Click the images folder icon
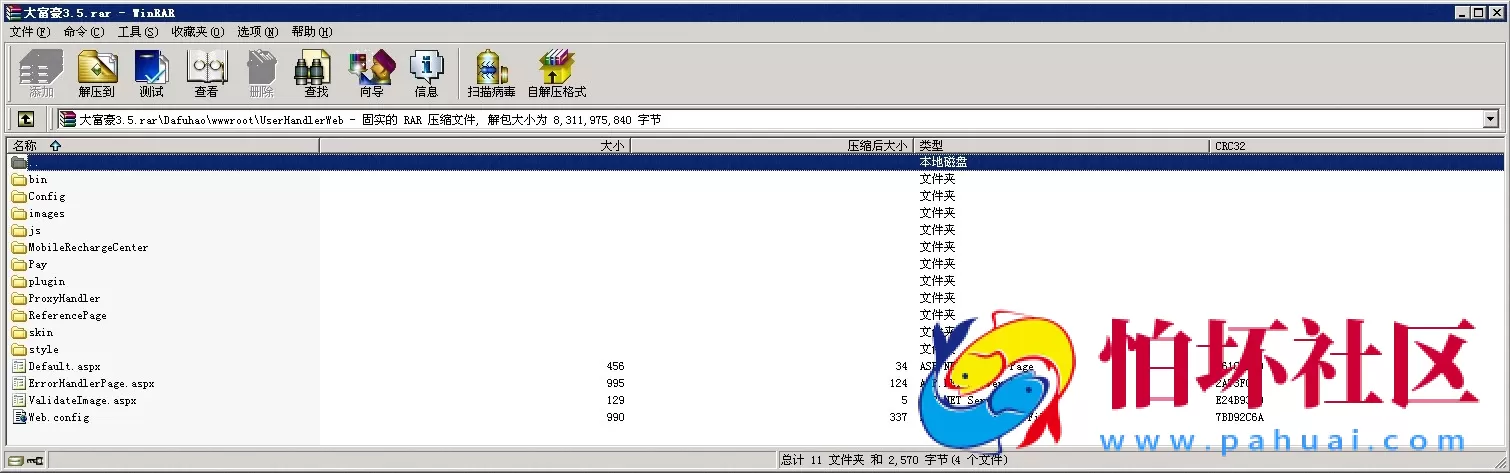The image size is (1510, 473). 19,214
